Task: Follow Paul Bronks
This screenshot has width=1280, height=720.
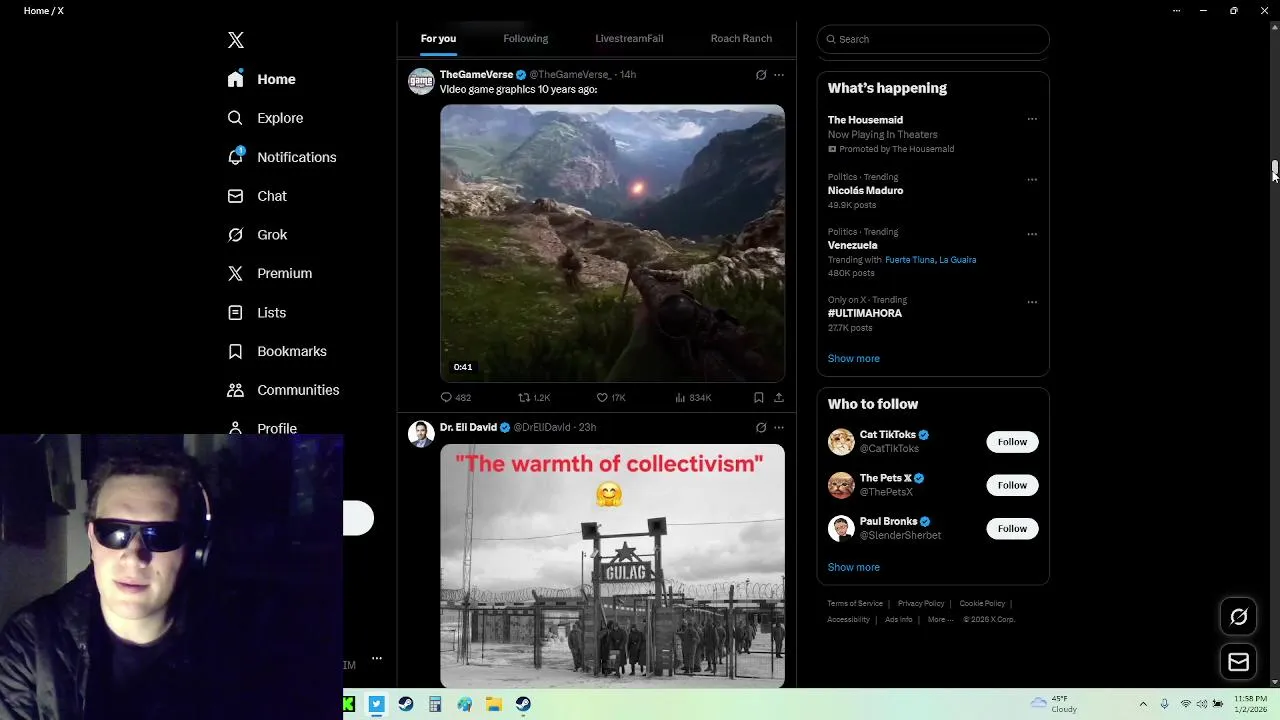Action: click(1012, 528)
